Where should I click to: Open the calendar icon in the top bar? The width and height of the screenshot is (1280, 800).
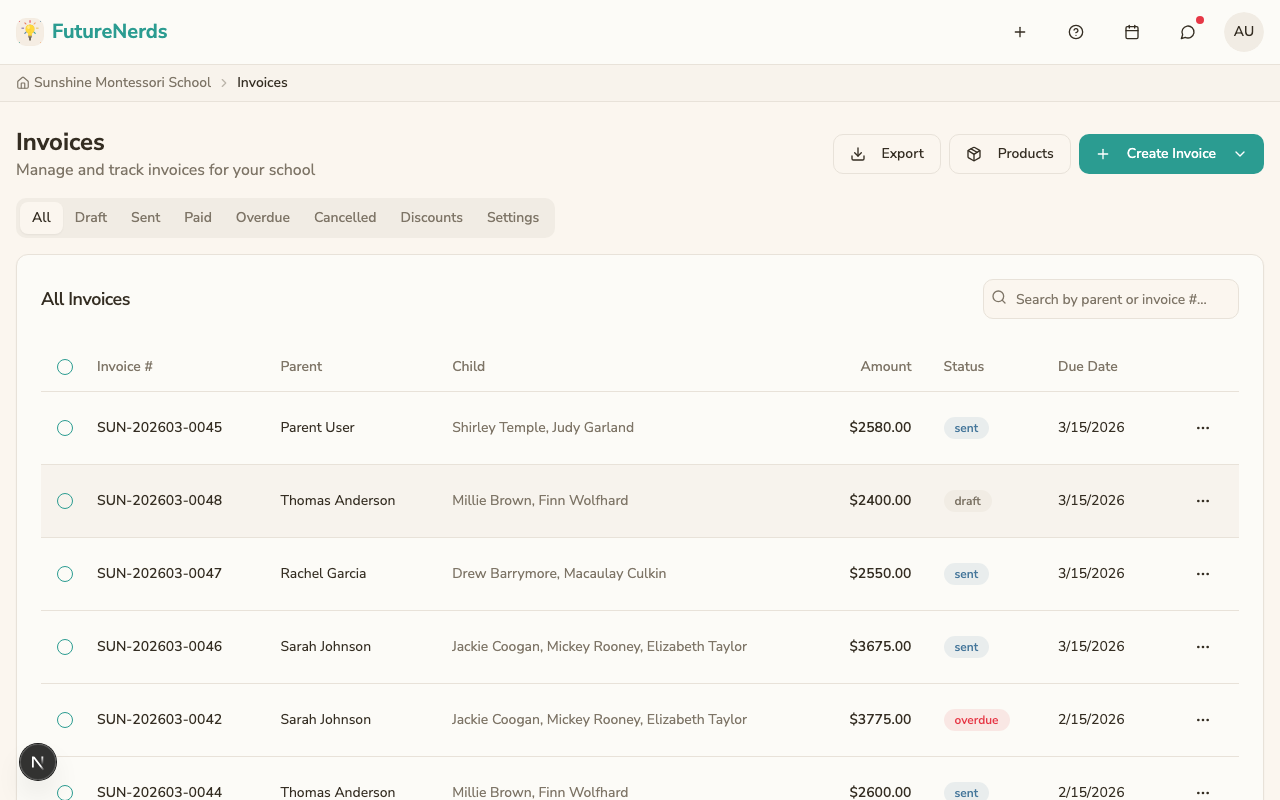(1132, 31)
